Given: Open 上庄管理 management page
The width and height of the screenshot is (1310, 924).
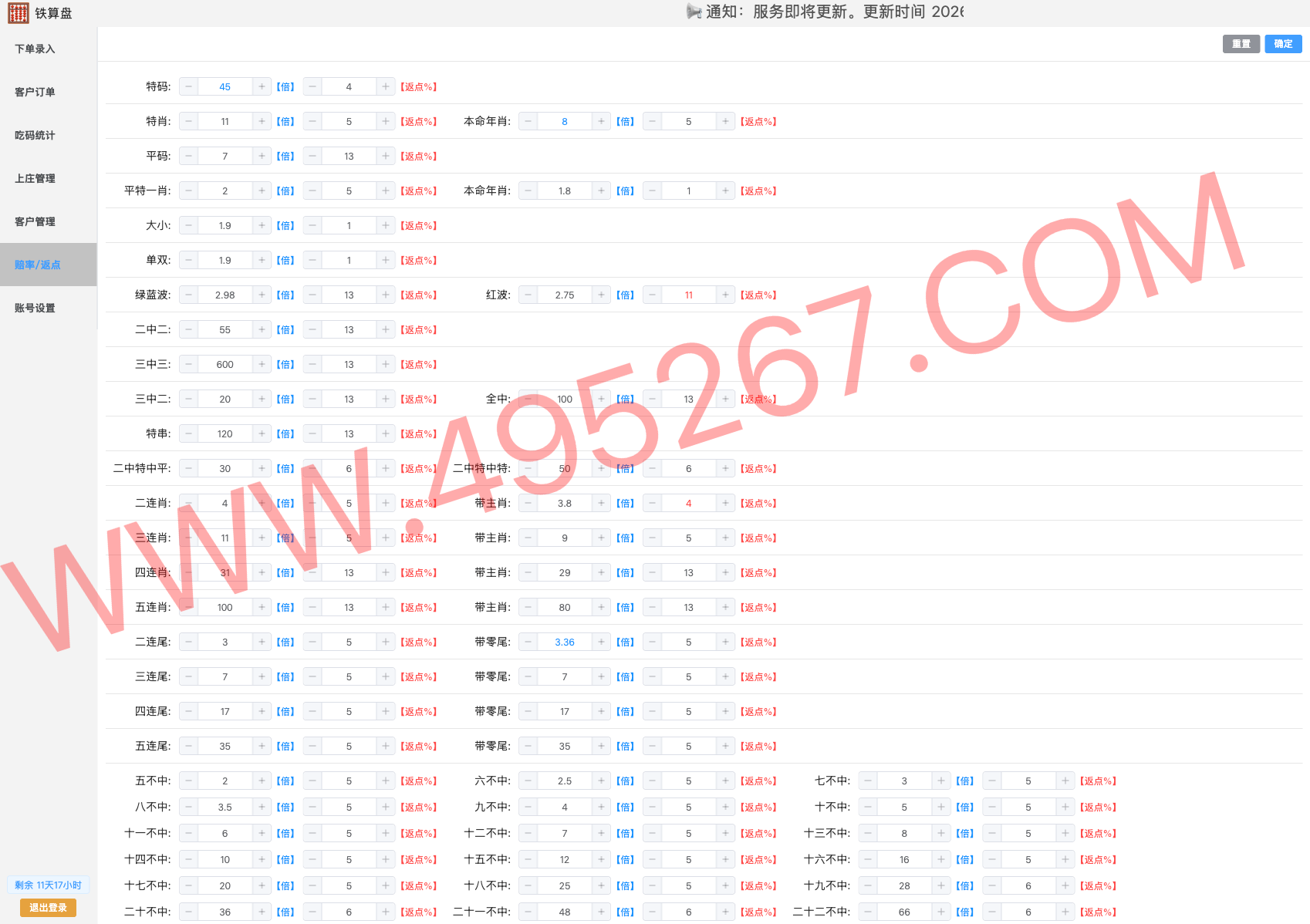Looking at the screenshot, I should click(34, 178).
